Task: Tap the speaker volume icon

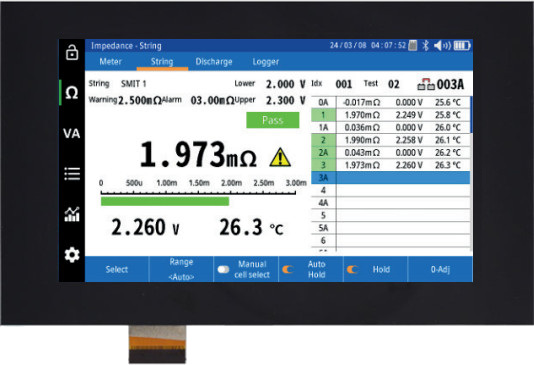Action: (442, 45)
